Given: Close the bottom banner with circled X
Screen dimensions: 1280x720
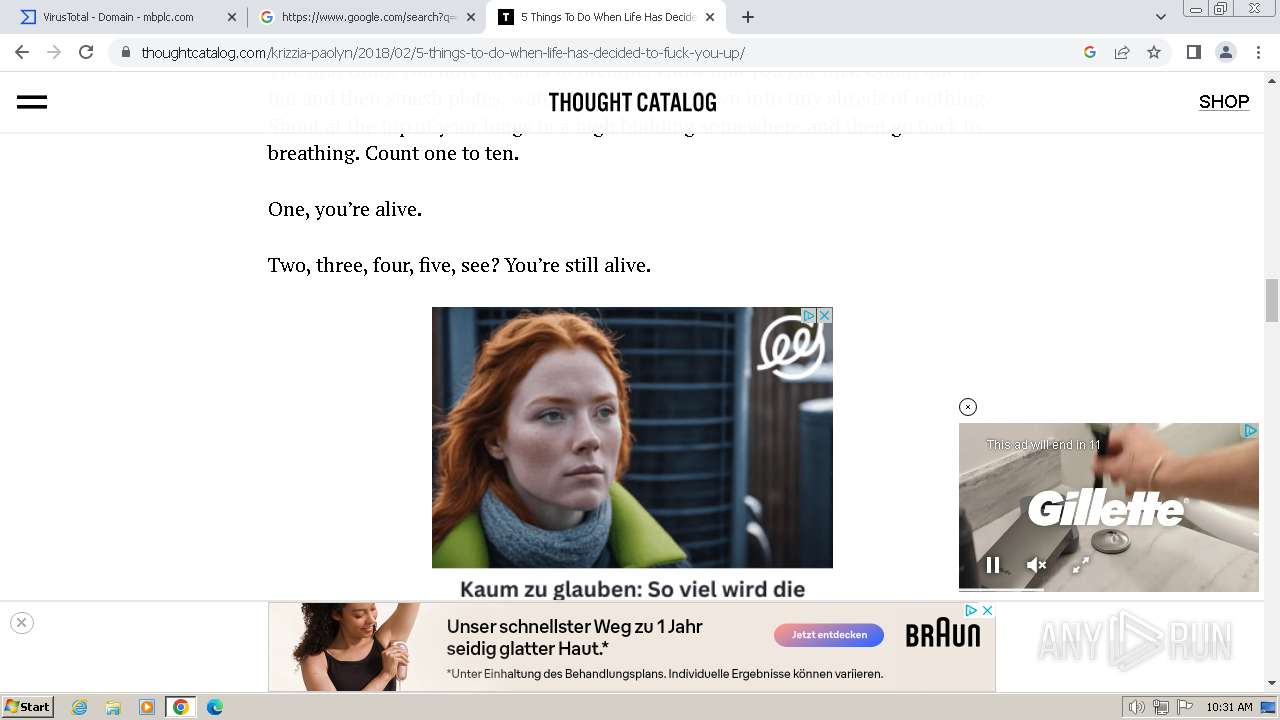Looking at the screenshot, I should pos(21,622).
